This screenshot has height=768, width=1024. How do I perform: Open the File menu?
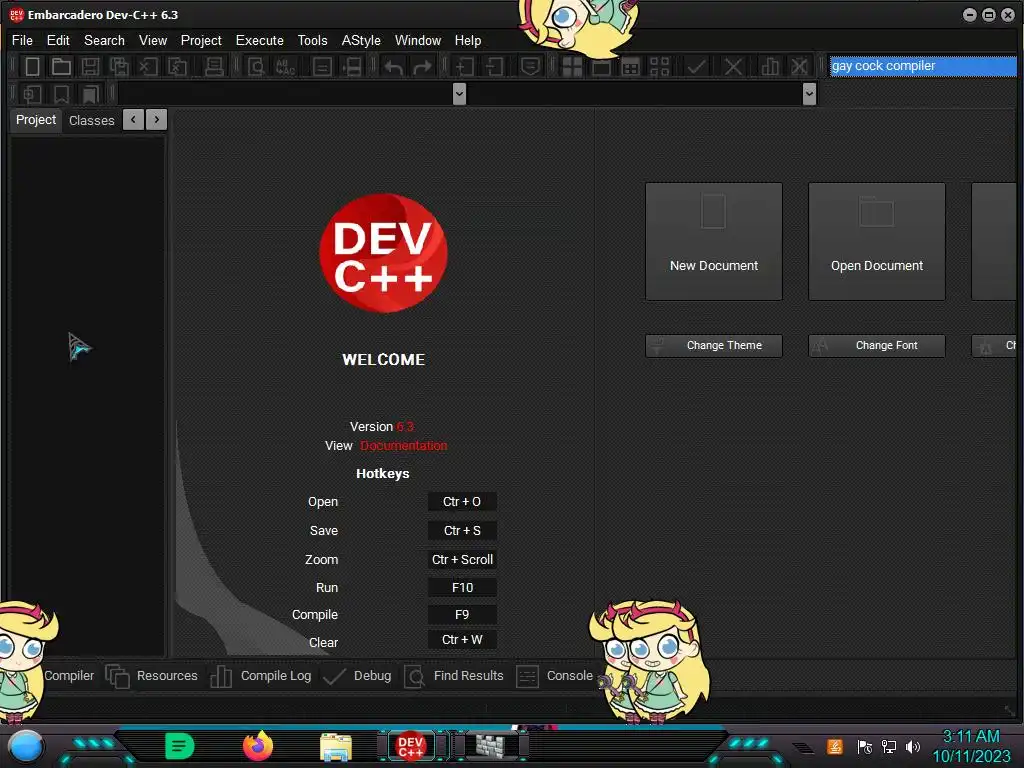[22, 40]
